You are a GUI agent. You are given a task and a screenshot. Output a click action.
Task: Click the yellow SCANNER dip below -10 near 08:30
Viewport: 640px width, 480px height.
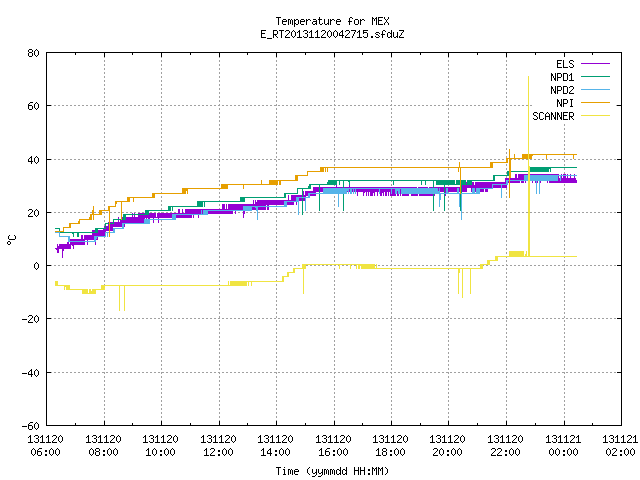pyautogui.click(x=122, y=298)
